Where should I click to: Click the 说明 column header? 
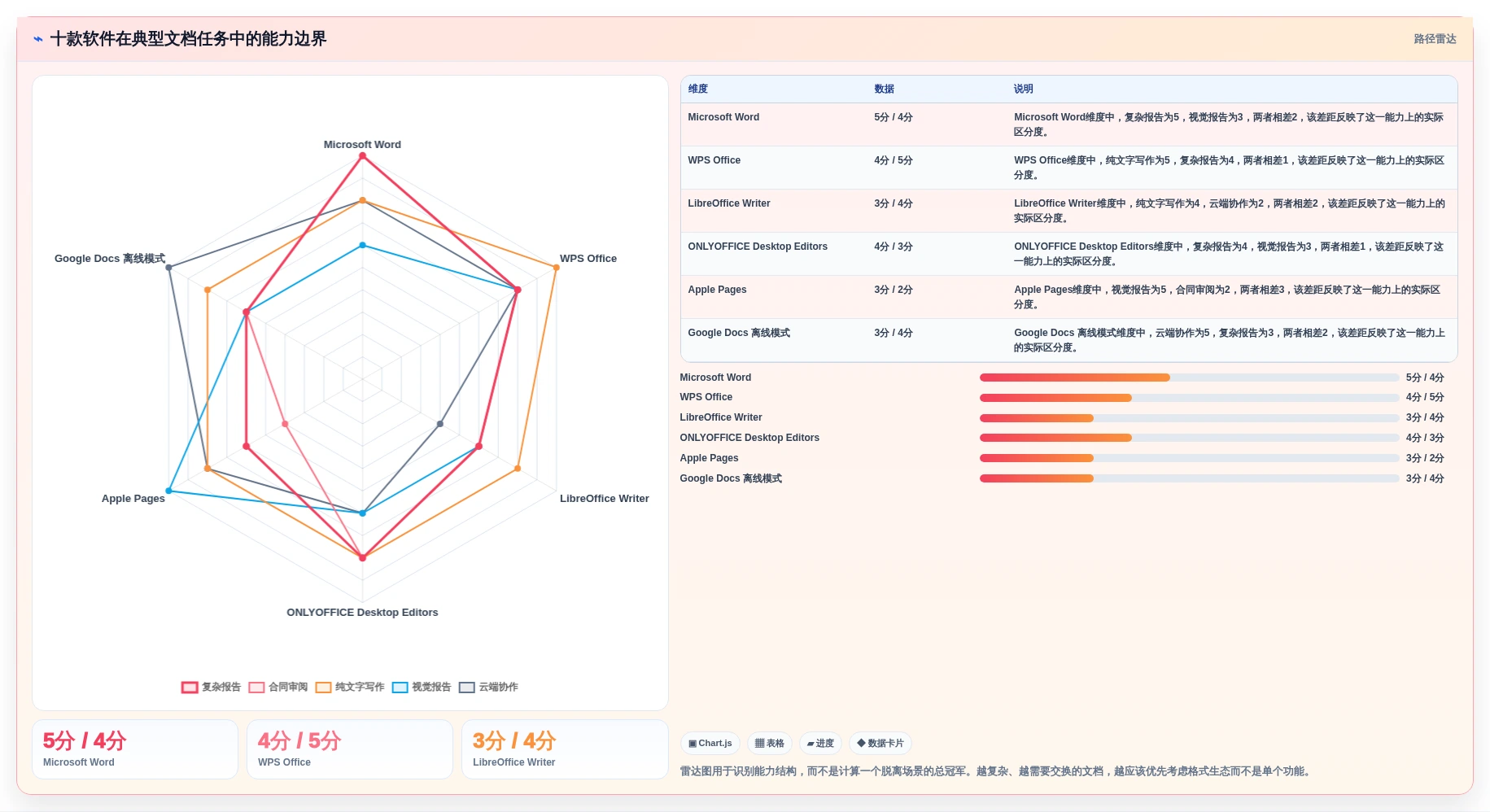(x=1024, y=89)
